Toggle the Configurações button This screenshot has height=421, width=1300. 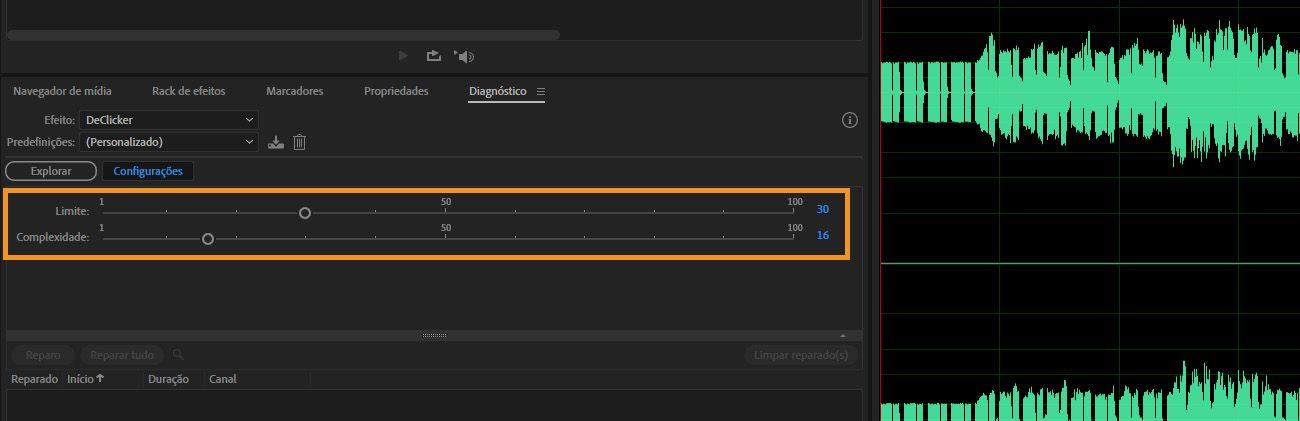point(148,171)
